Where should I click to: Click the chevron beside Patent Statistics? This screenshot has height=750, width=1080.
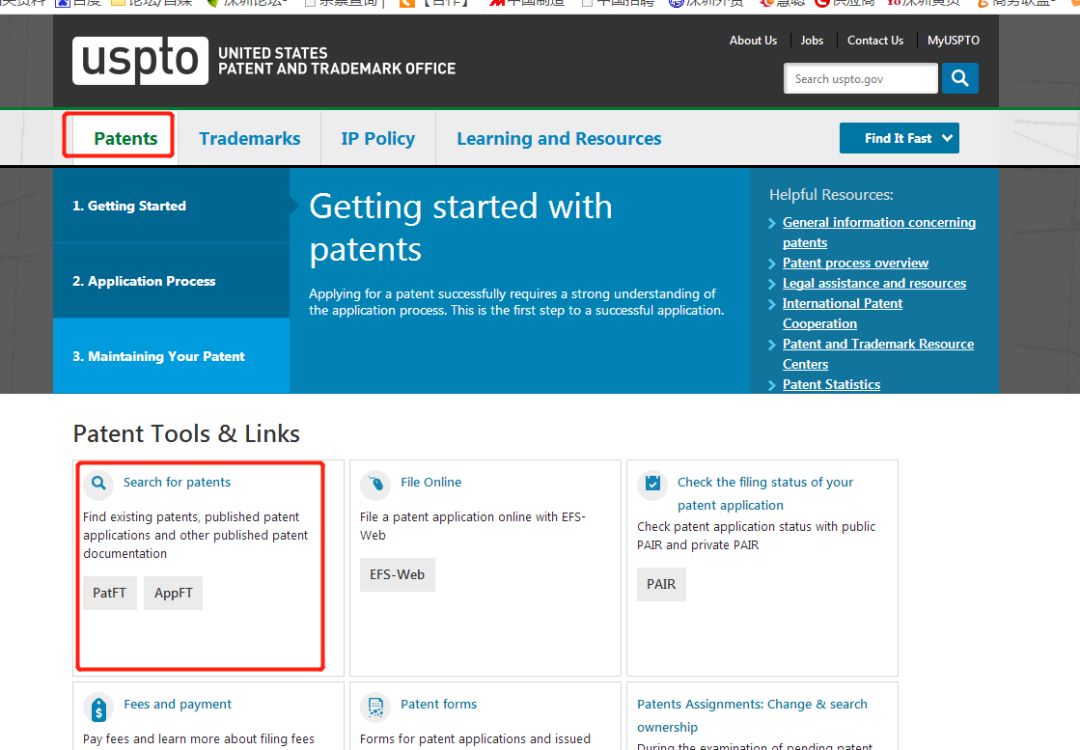pyautogui.click(x=772, y=385)
